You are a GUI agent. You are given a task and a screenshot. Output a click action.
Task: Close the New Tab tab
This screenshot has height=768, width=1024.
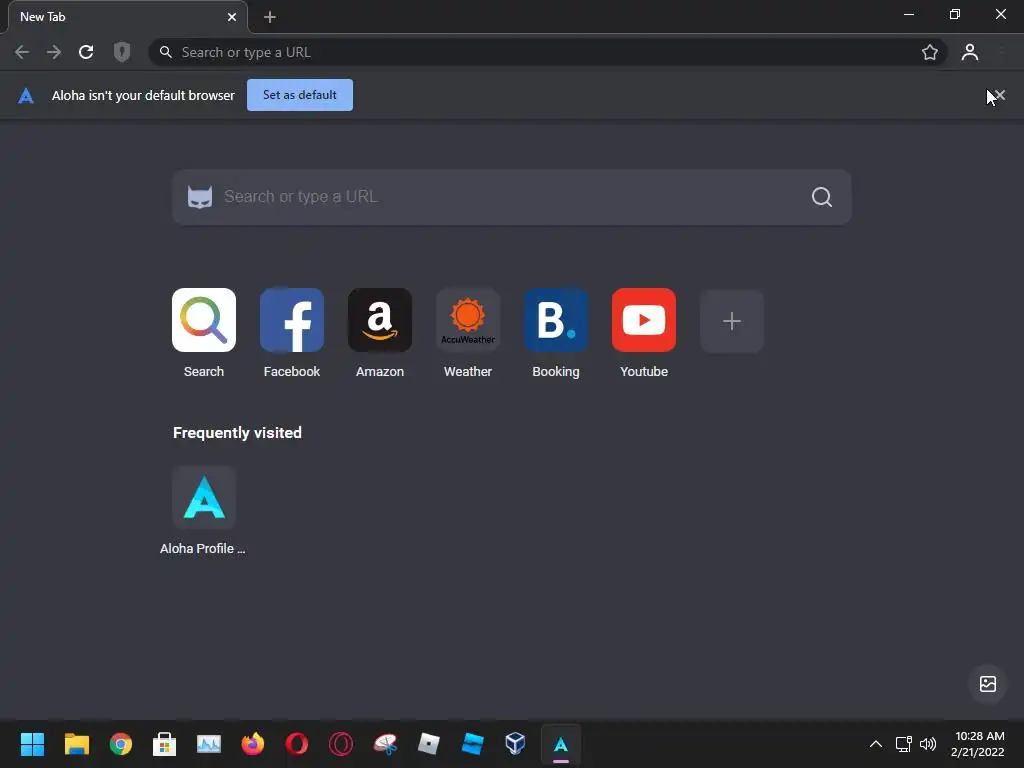tap(232, 17)
